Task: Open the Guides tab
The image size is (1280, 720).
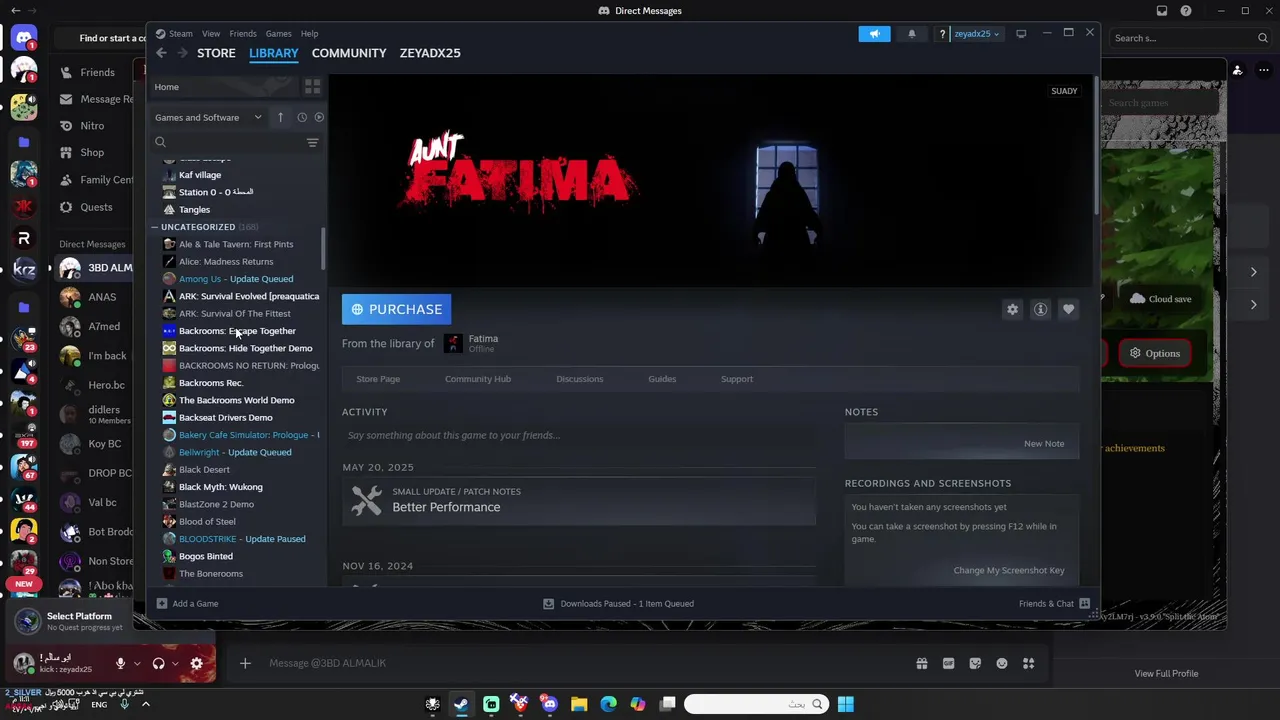Action: point(662,379)
